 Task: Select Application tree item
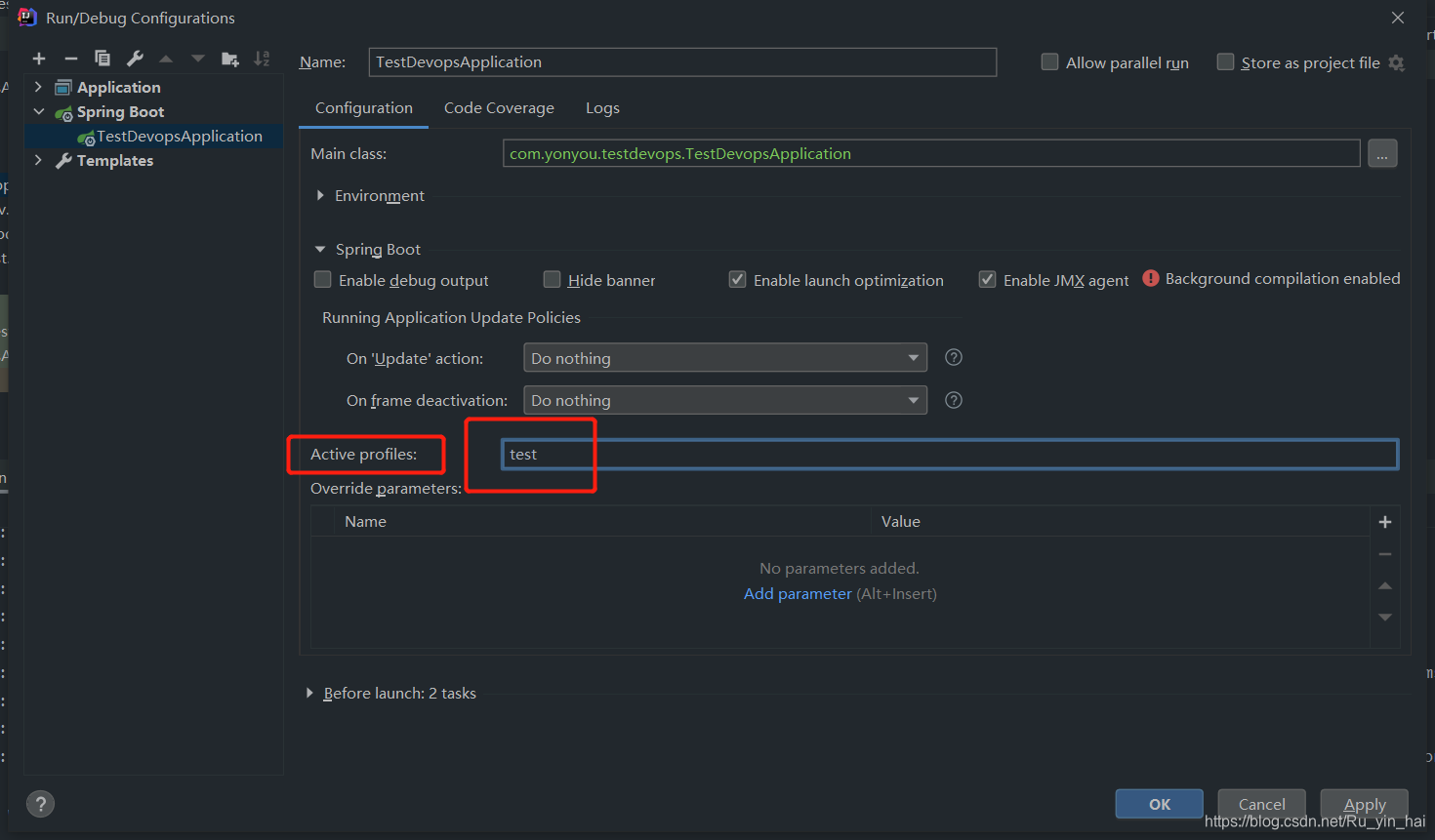[119, 88]
